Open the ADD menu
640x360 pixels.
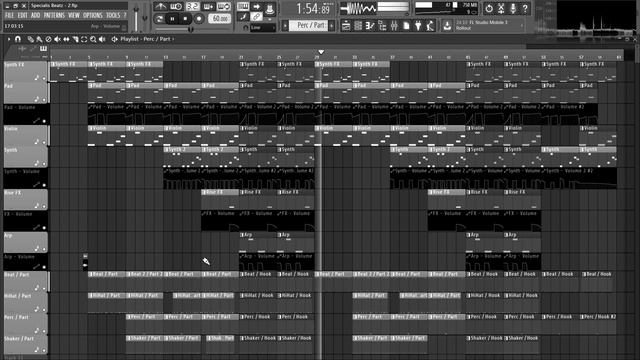coord(36,16)
